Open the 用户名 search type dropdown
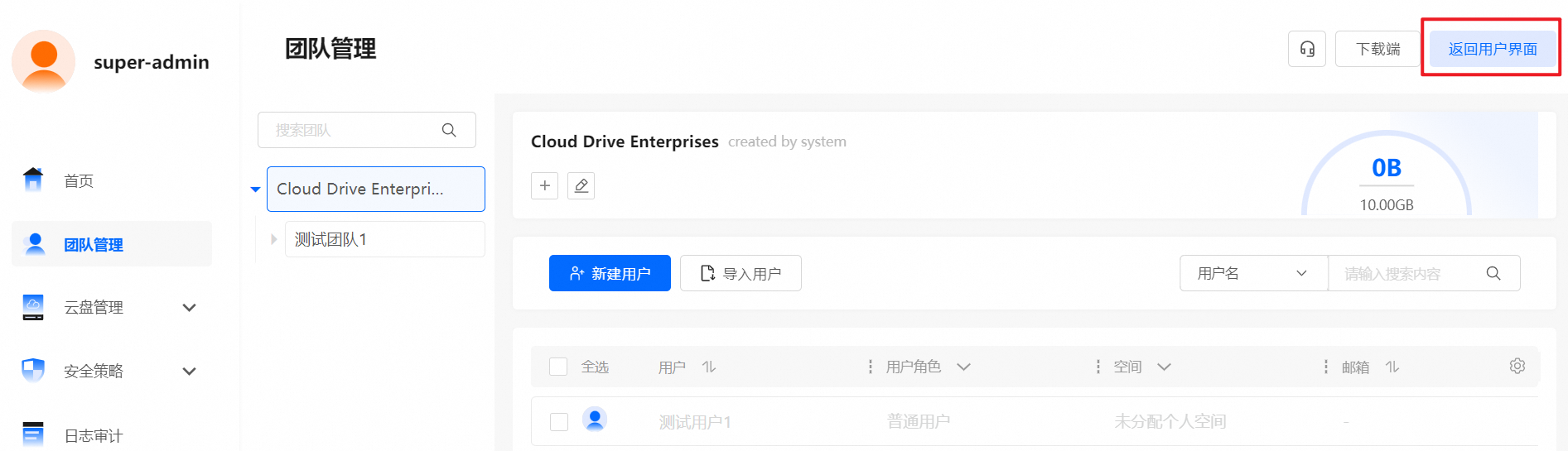1568x451 pixels. [1253, 273]
